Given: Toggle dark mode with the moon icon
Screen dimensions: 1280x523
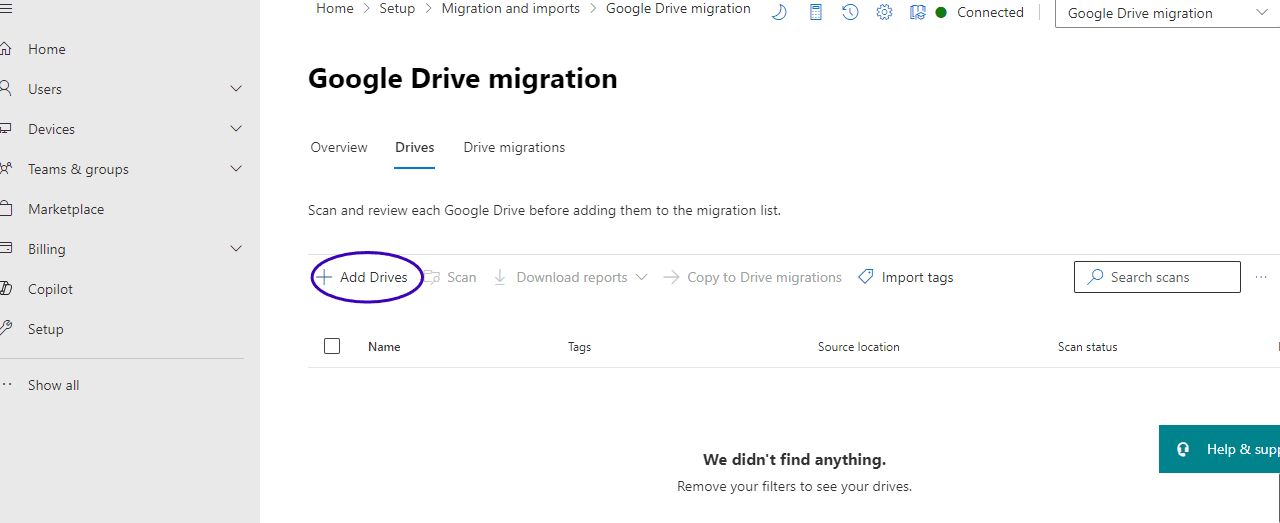Looking at the screenshot, I should pyautogui.click(x=779, y=12).
